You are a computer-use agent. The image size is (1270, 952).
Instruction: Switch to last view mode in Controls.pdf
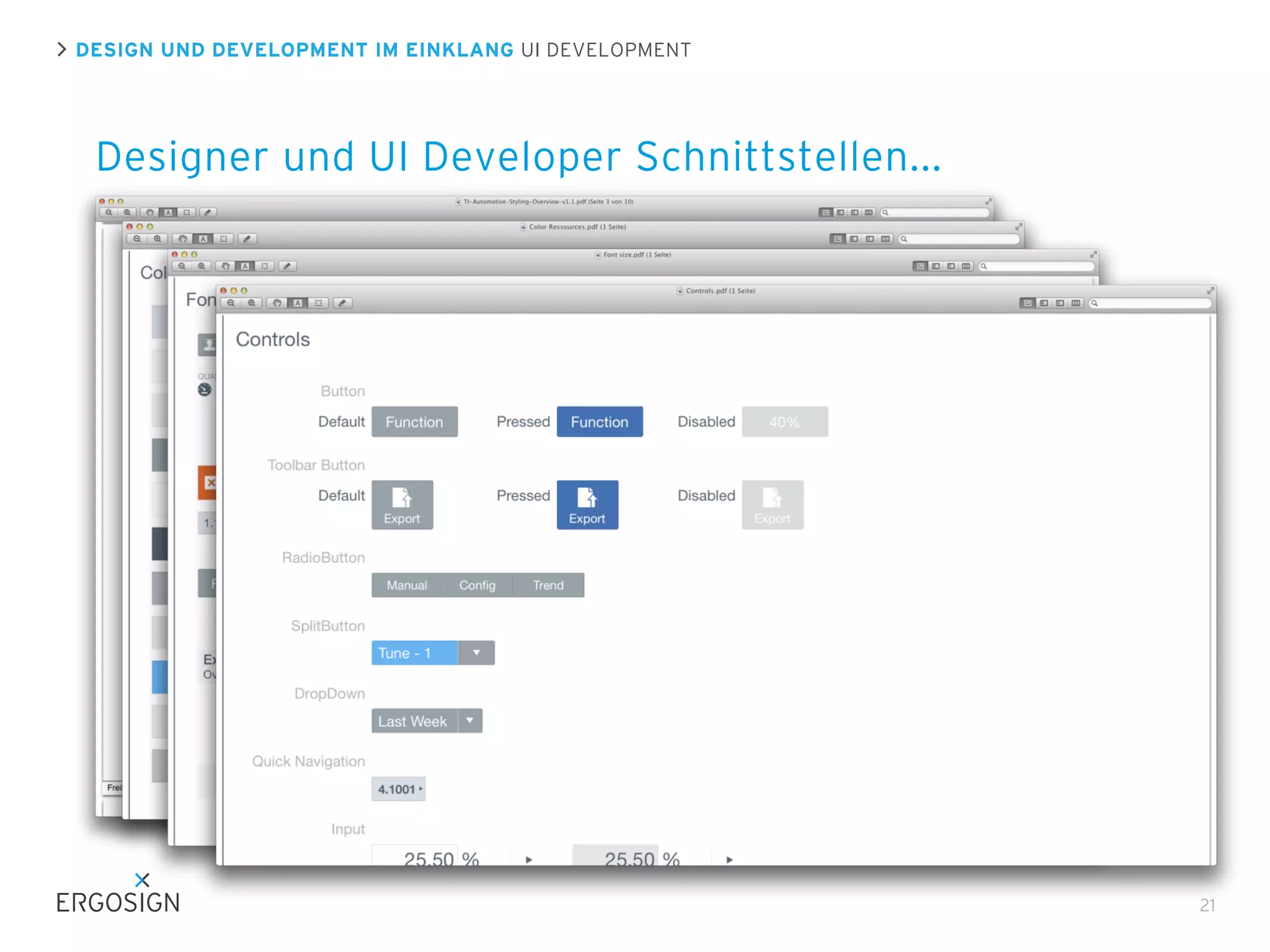[1076, 303]
